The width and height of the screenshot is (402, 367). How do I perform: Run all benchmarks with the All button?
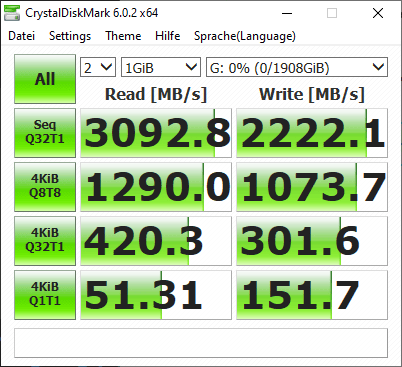tap(45, 79)
